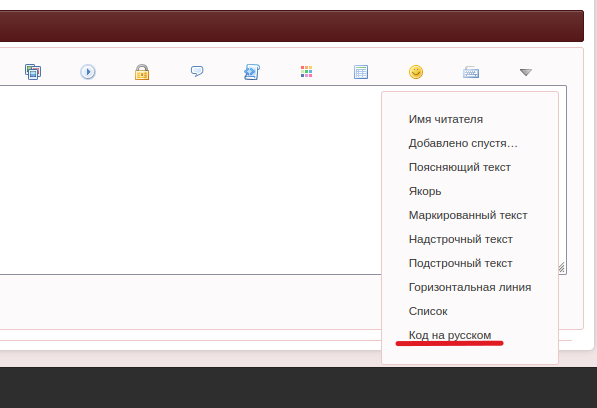The image size is (597, 408).
Task: Select "Добавлено спустя…" menu item
Action: (463, 143)
